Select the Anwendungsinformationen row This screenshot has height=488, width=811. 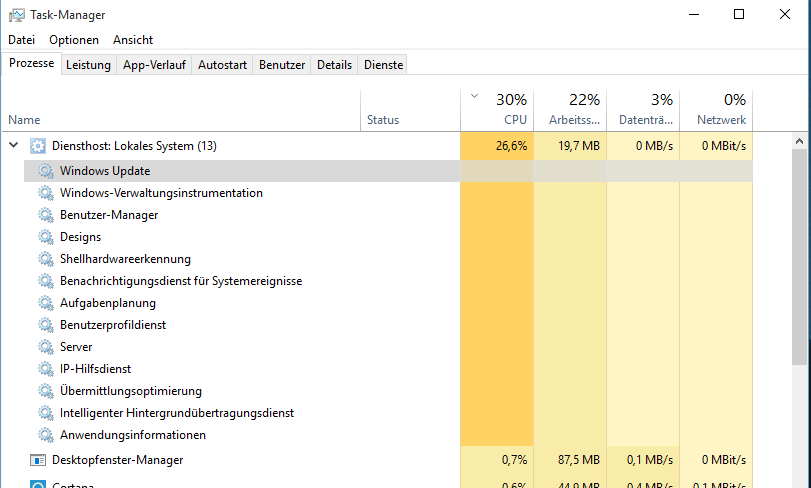pos(388,435)
